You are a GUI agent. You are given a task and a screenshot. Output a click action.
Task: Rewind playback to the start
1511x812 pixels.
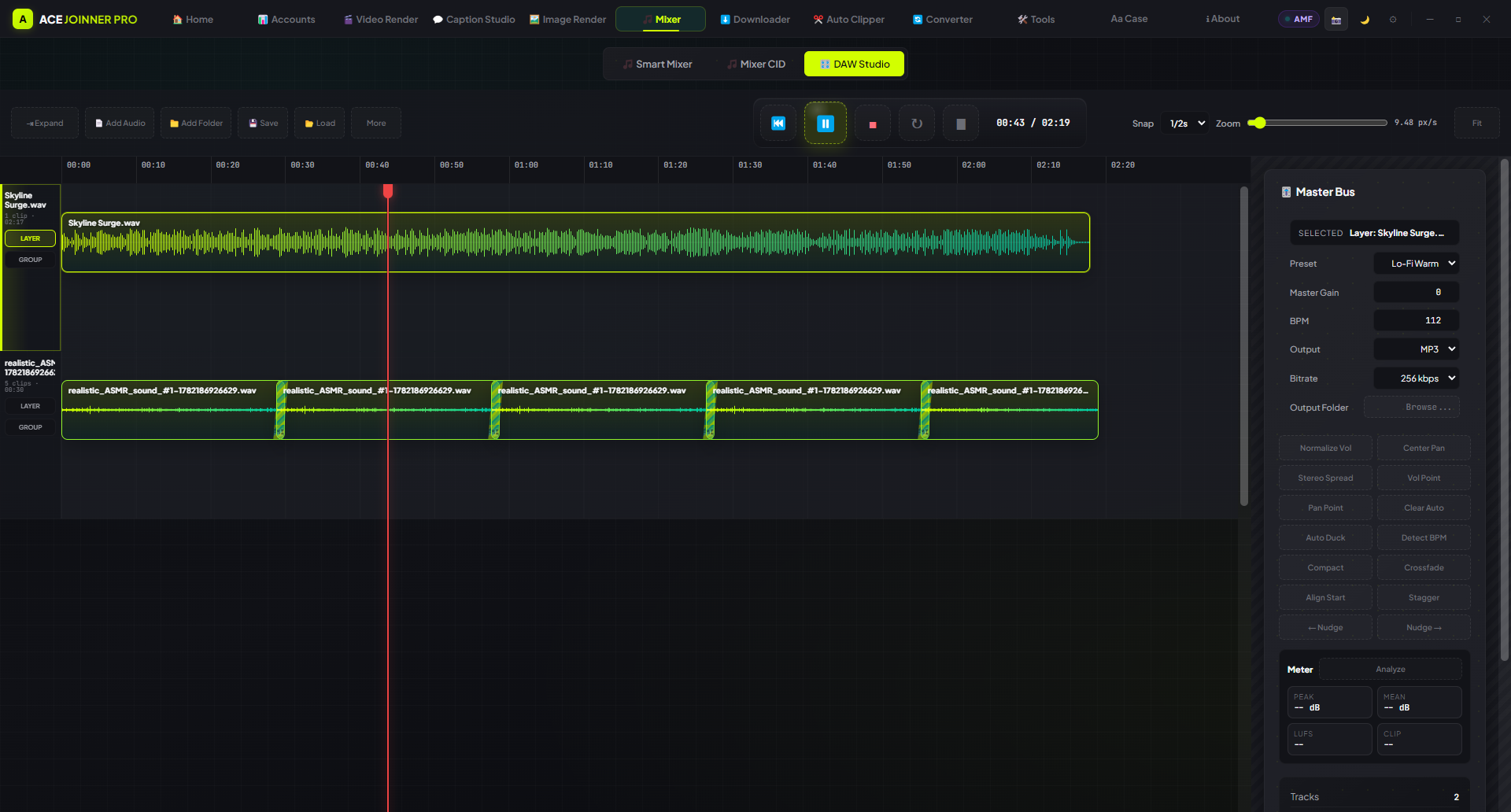(x=778, y=124)
